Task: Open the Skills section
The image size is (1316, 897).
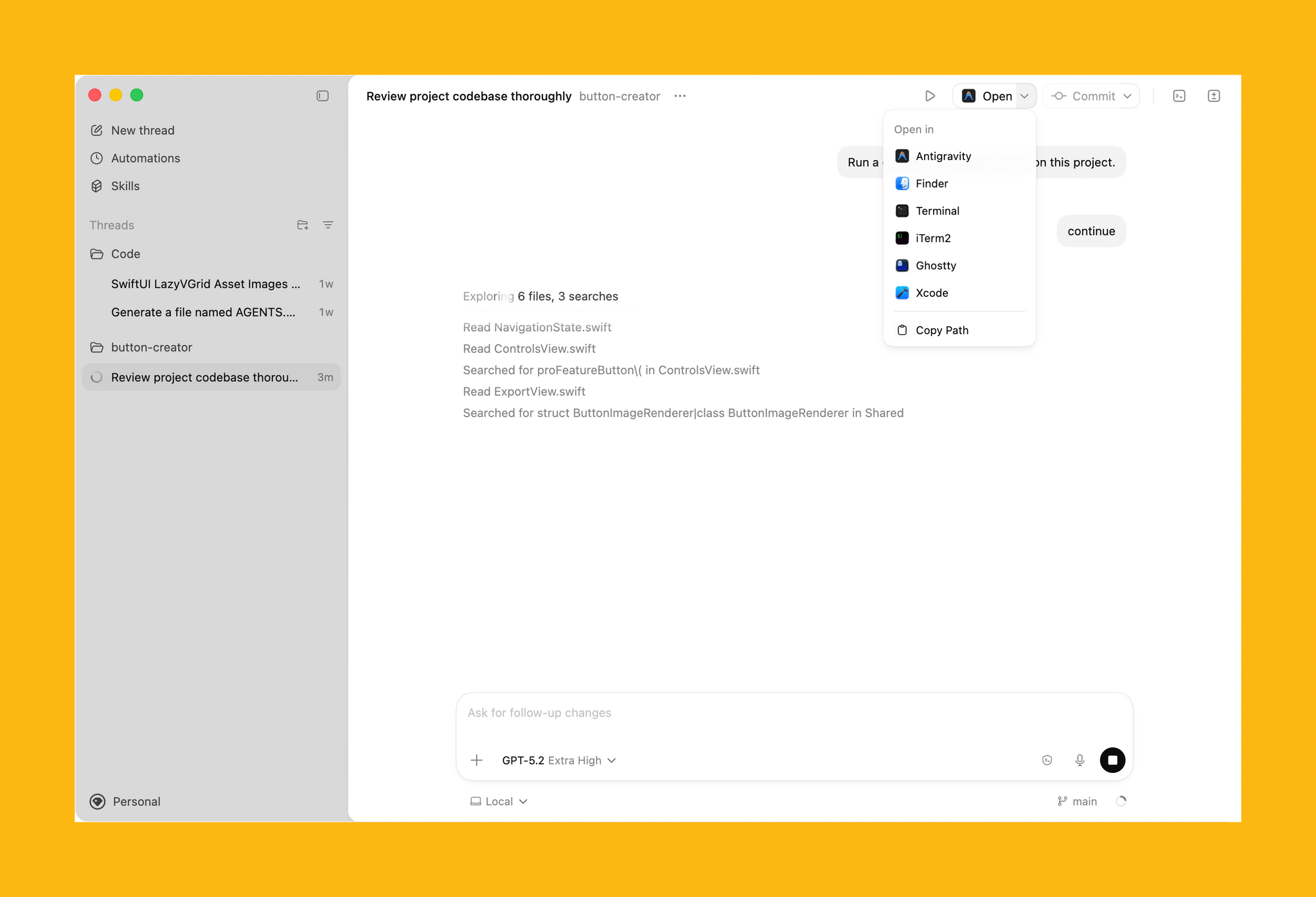Action: (x=125, y=186)
